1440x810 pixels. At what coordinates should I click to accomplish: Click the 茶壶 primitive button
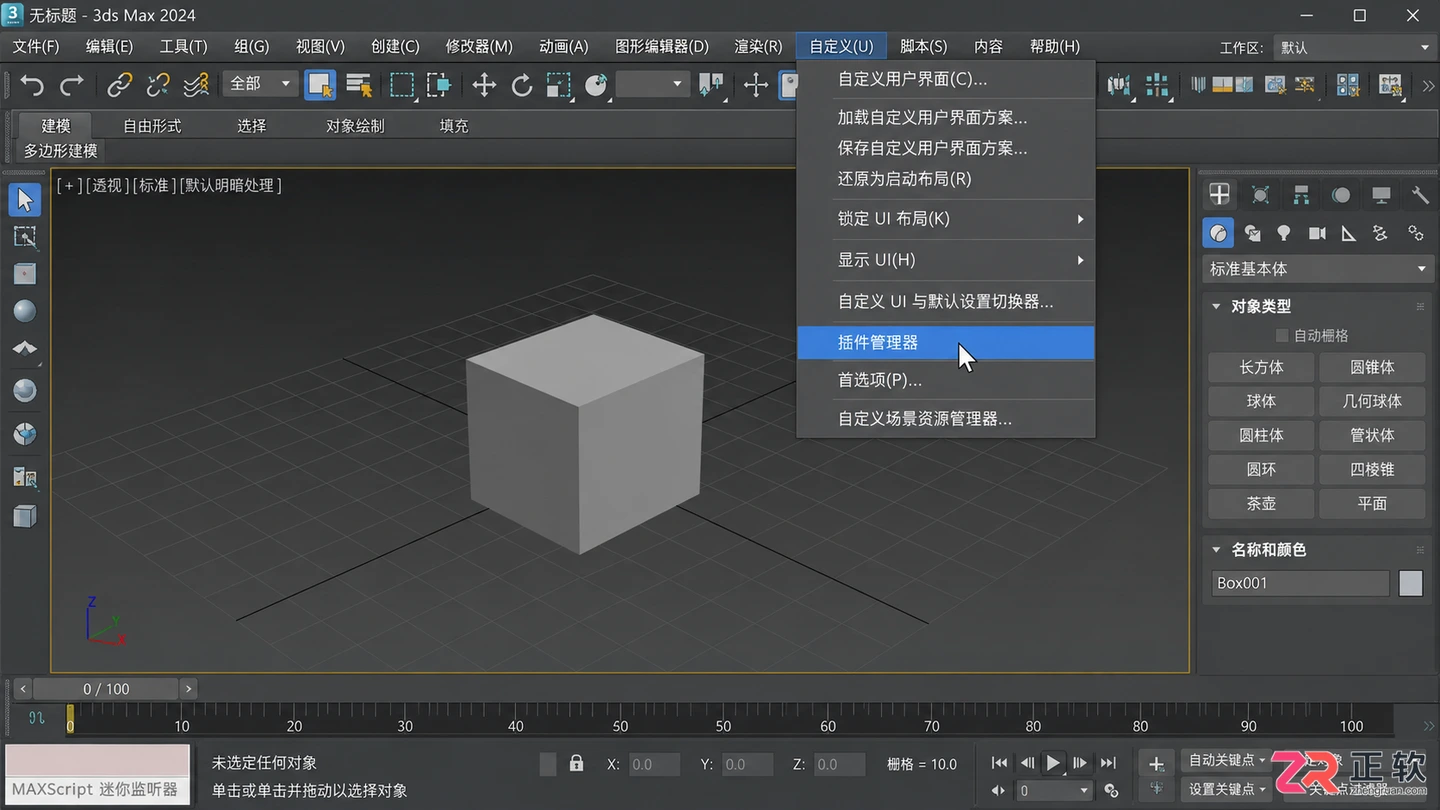(1261, 504)
